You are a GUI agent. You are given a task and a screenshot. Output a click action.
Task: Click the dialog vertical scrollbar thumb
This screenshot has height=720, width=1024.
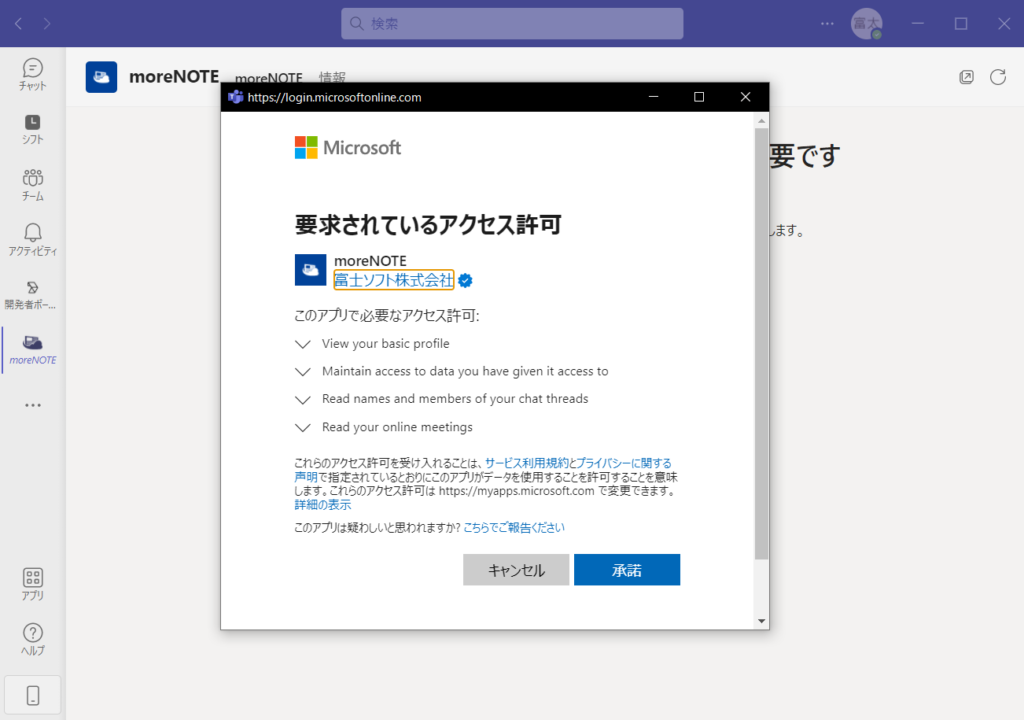(x=761, y=344)
